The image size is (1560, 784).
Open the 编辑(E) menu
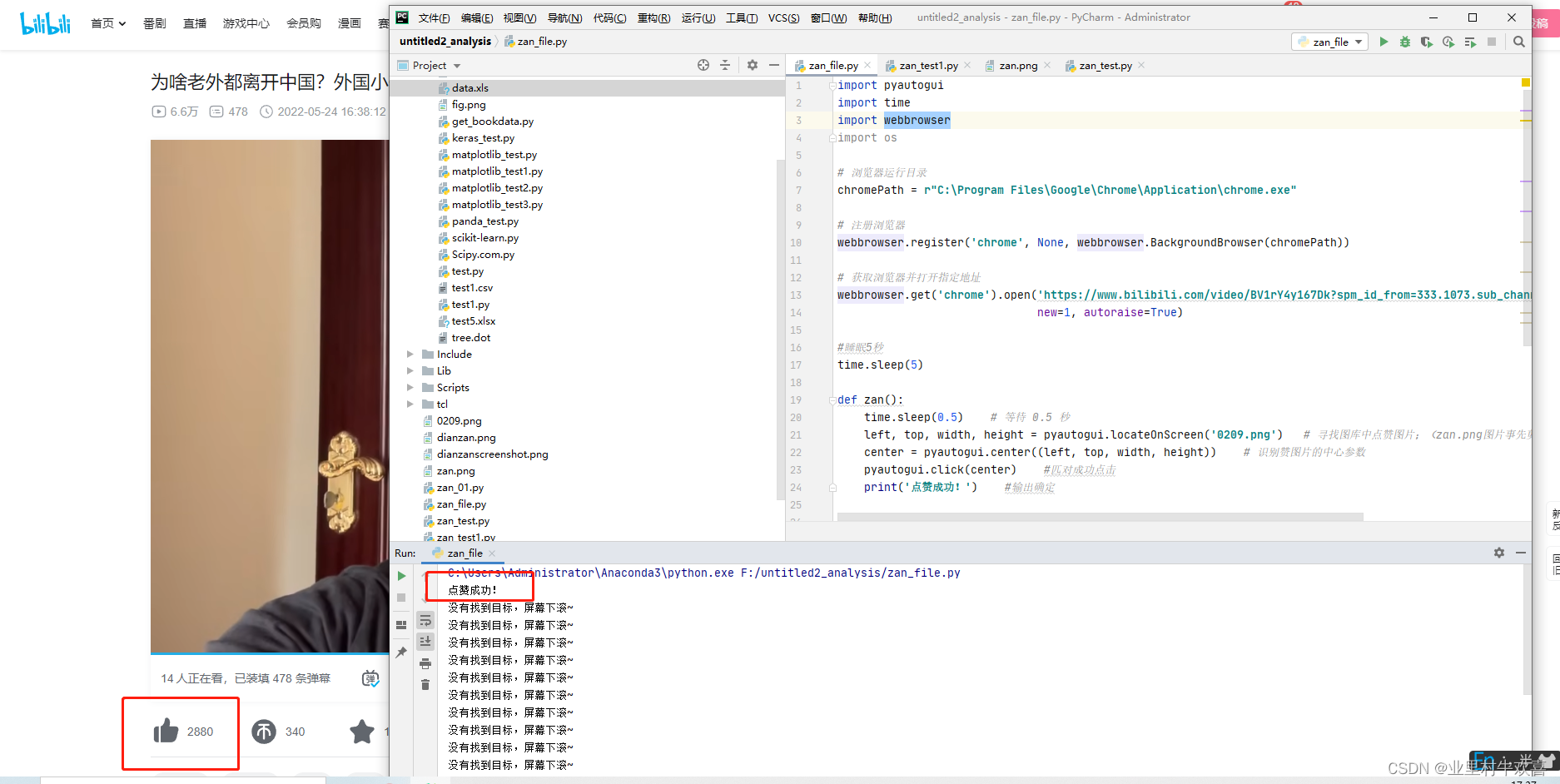point(477,17)
